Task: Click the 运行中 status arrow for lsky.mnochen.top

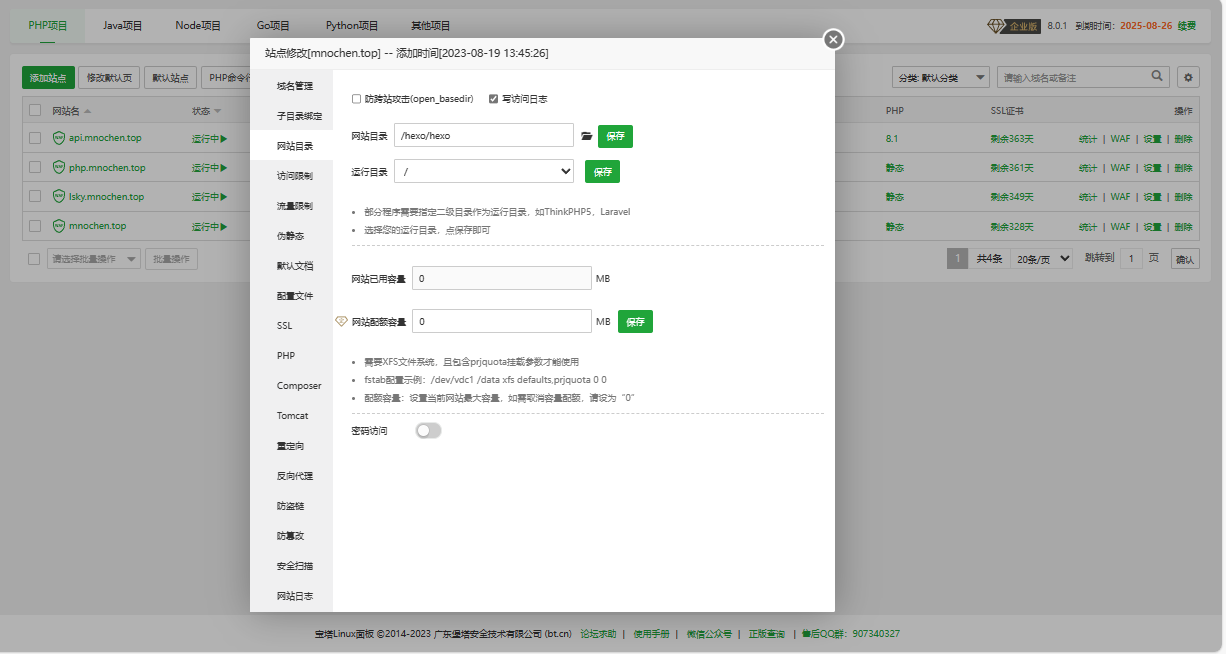Action: (225, 196)
